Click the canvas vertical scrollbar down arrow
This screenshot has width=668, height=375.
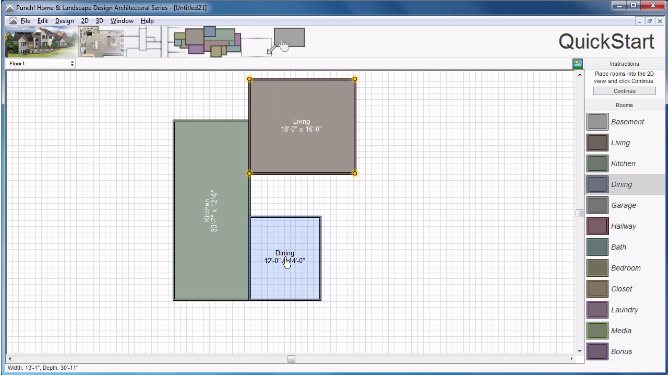(579, 351)
